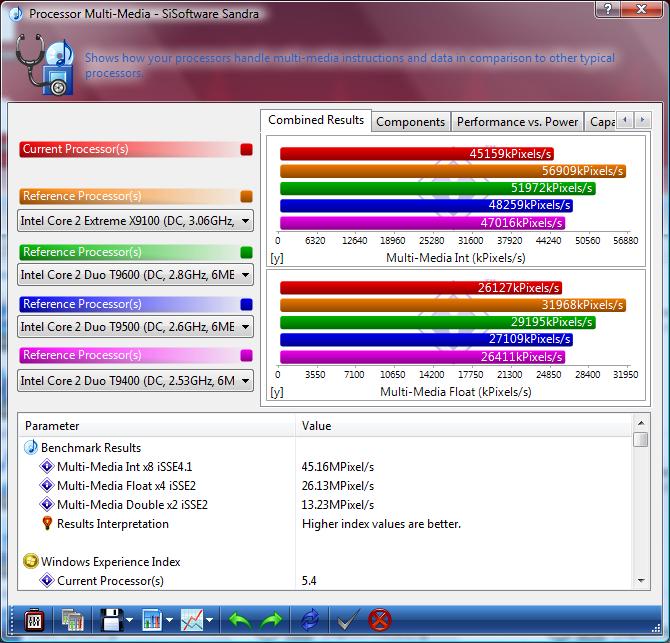Toggle the magenta Reference Processor checkbox

pos(247,355)
